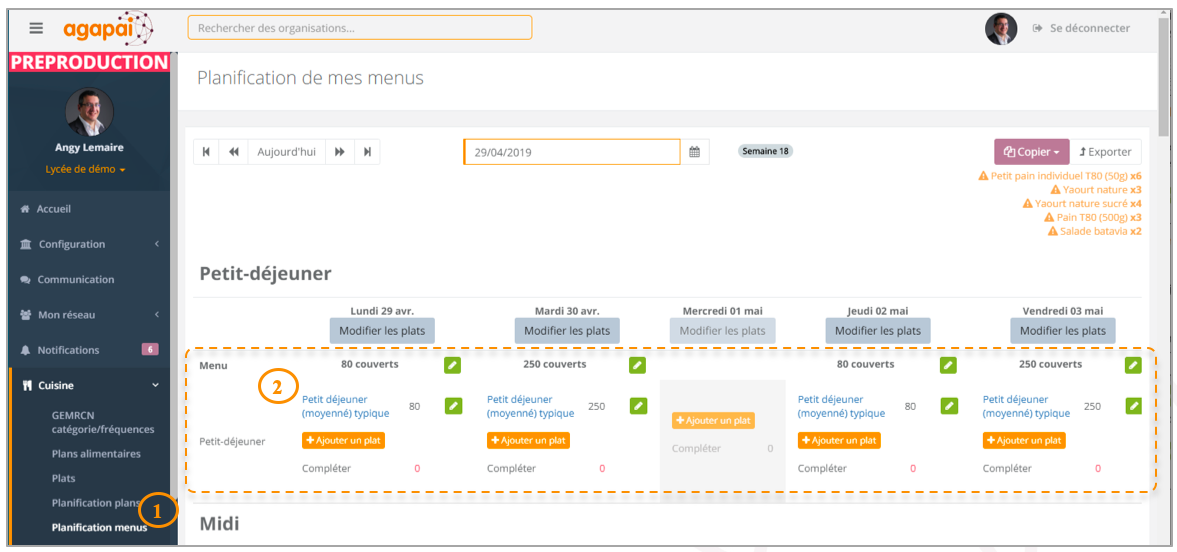Open Plans alimentaires submenu item
Viewport: 1177px width, 552px height.
pos(96,454)
